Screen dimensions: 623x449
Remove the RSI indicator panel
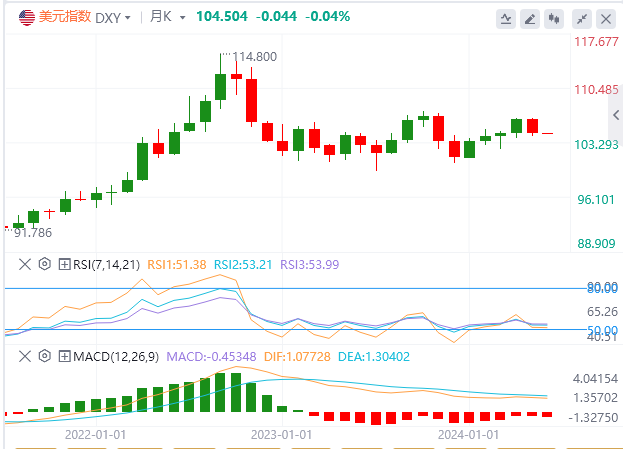pyautogui.click(x=26, y=265)
